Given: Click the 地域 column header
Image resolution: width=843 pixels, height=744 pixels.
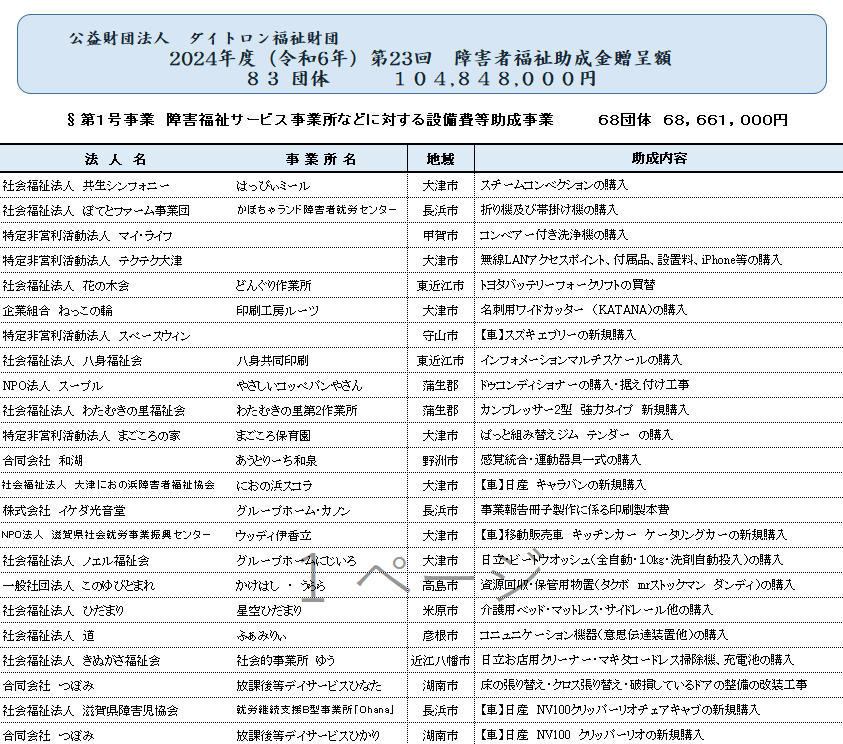Looking at the screenshot, I should click(440, 159).
